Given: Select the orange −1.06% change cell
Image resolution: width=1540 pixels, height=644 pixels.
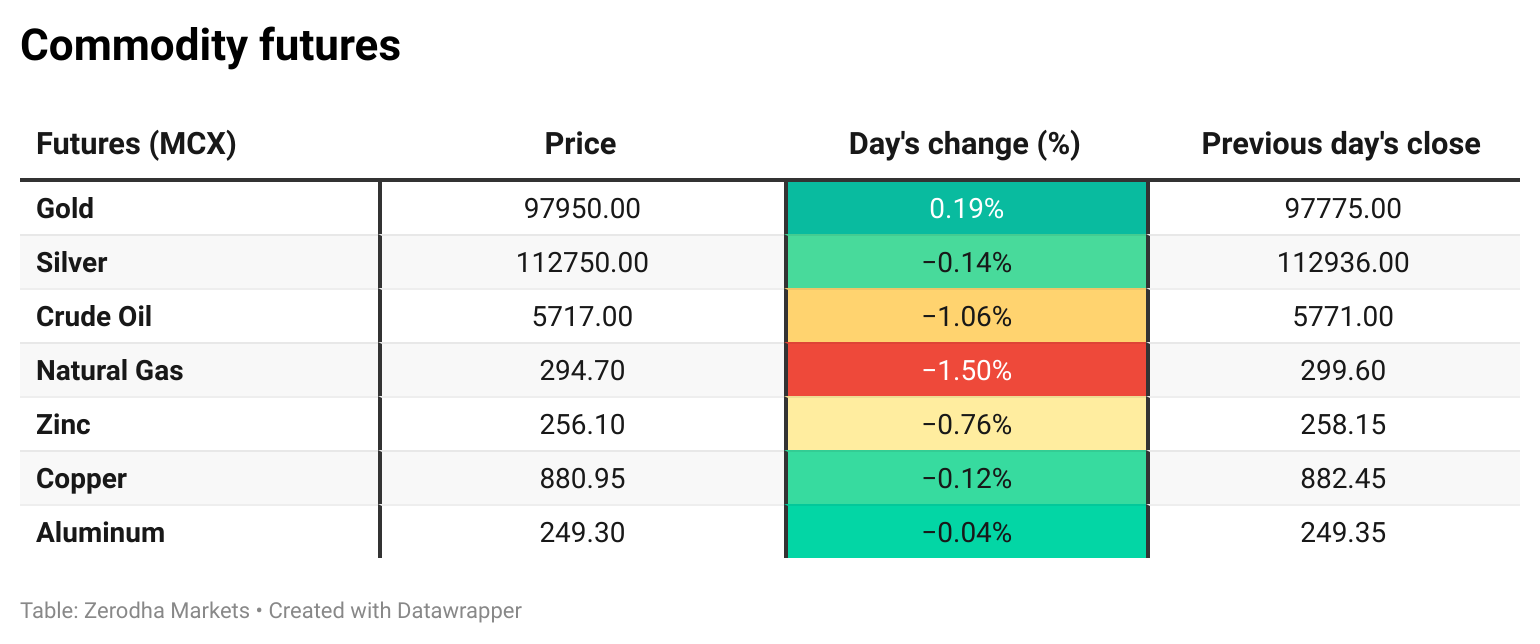Looking at the screenshot, I should coord(966,317).
